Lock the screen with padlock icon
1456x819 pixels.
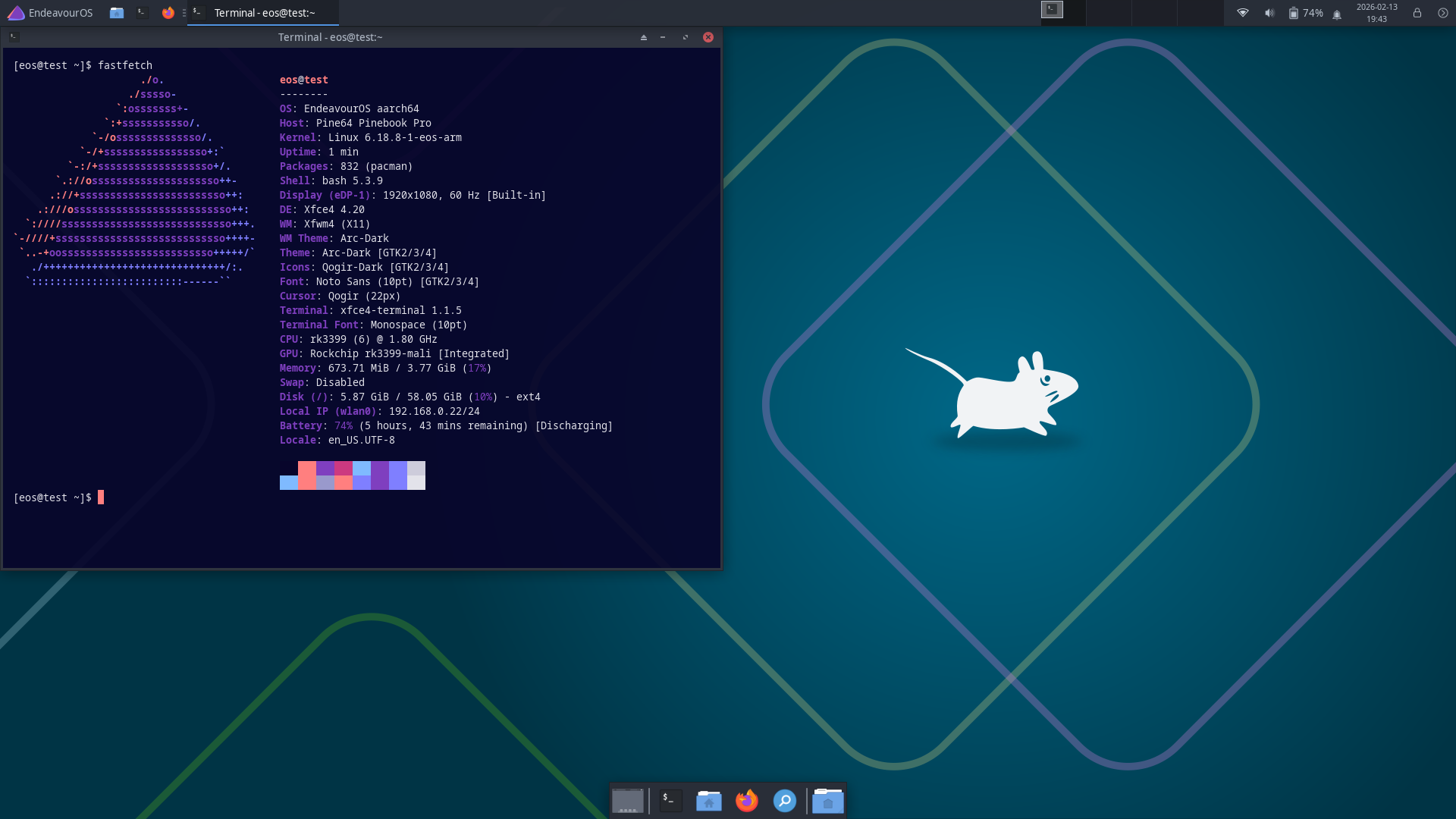pyautogui.click(x=1417, y=13)
